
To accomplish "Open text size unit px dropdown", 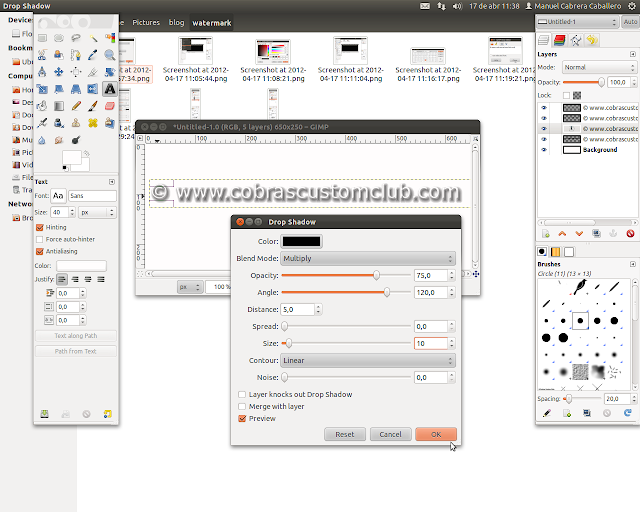I will tap(97, 212).
